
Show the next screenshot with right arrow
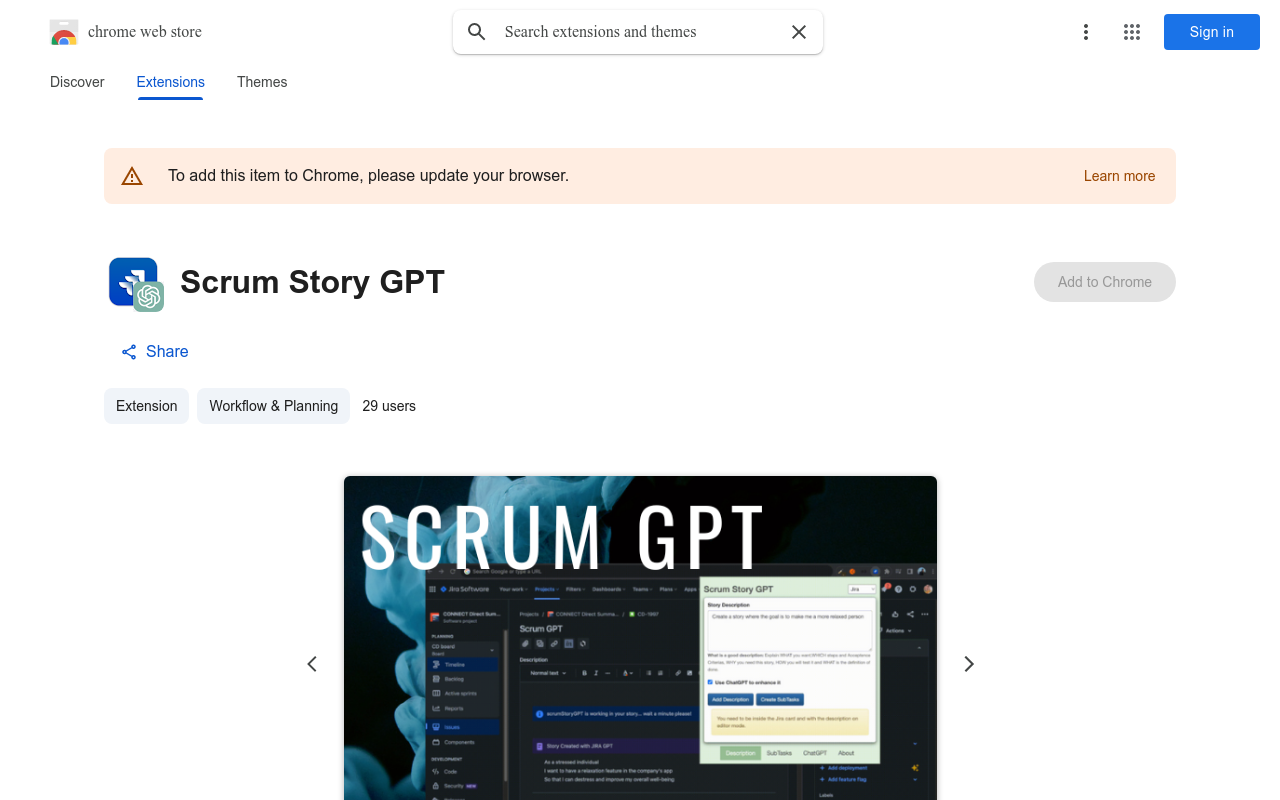(x=968, y=664)
